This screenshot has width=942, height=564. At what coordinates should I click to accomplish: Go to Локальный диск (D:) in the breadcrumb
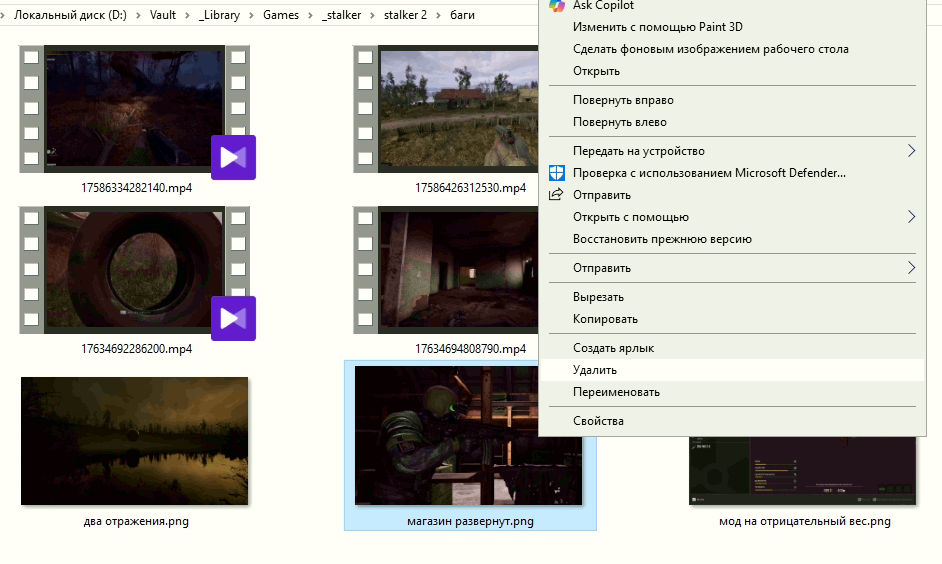tap(70, 15)
